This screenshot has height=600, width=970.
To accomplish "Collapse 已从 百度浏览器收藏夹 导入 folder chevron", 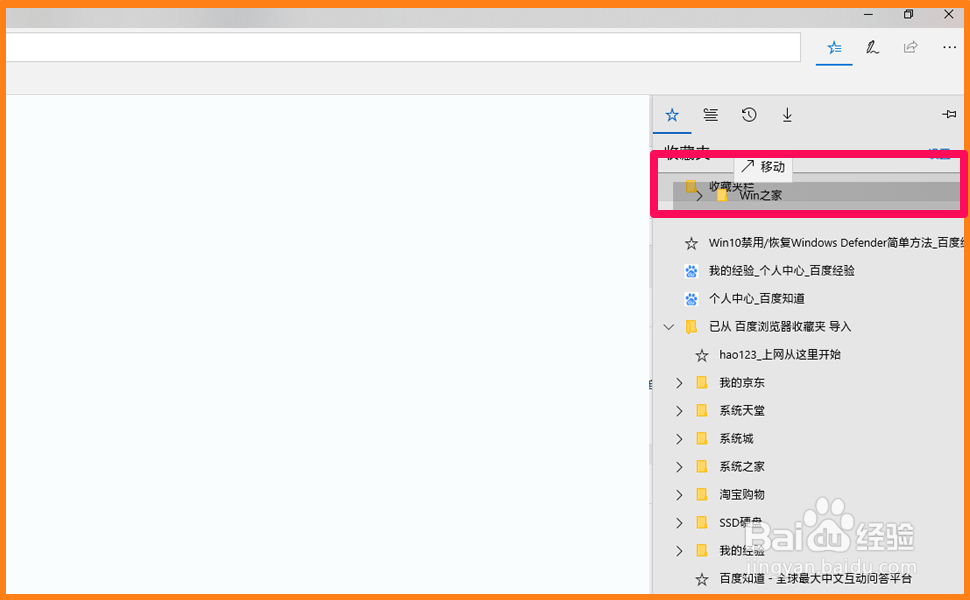I will 669,327.
